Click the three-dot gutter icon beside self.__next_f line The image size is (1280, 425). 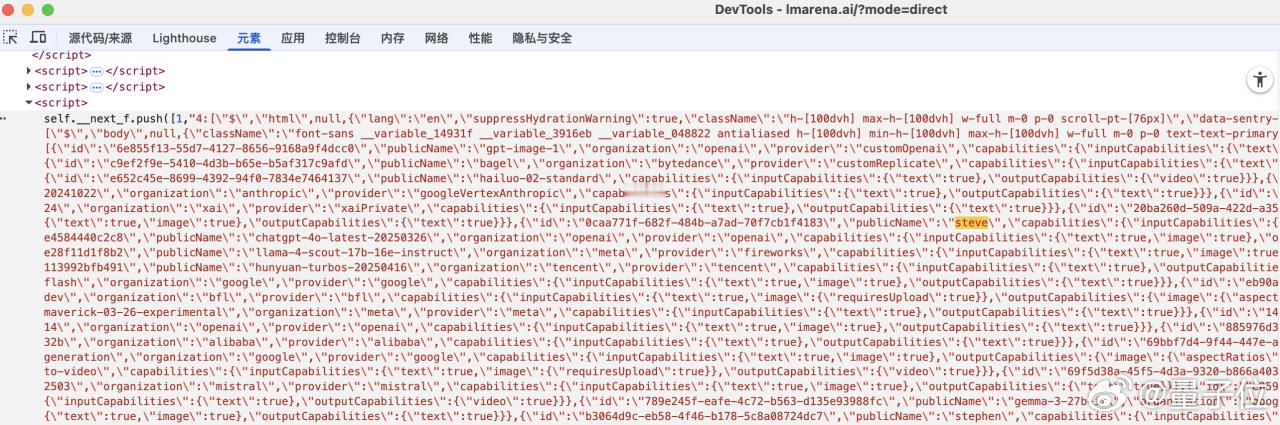tap(7, 119)
